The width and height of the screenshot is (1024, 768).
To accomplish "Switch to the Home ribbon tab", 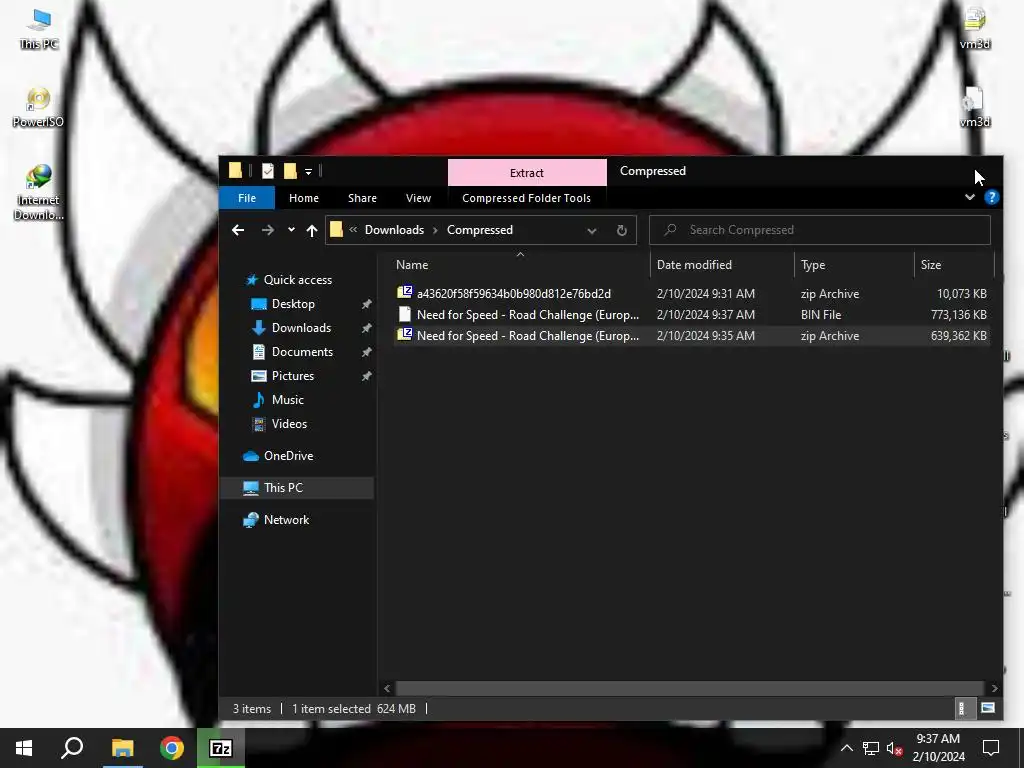I will (304, 198).
